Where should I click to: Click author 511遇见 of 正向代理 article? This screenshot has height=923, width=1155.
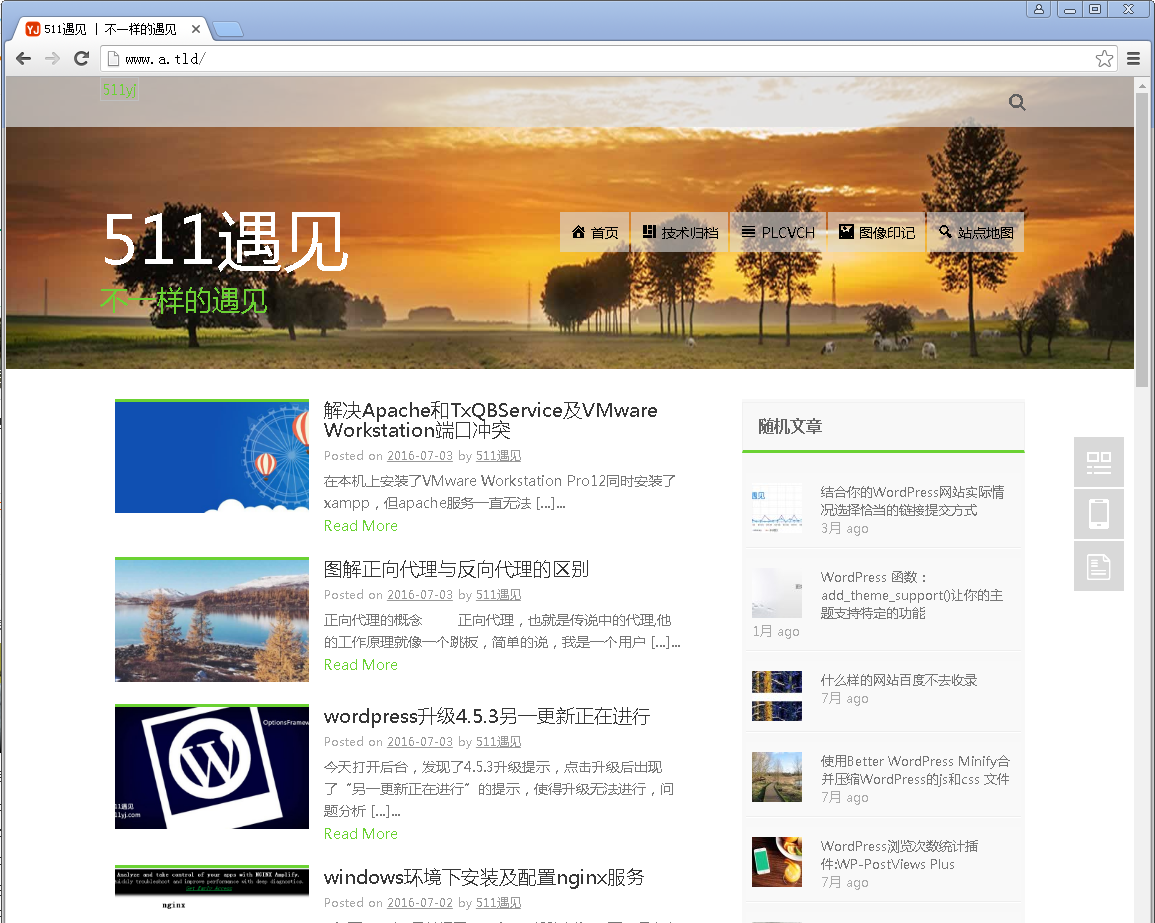(498, 594)
